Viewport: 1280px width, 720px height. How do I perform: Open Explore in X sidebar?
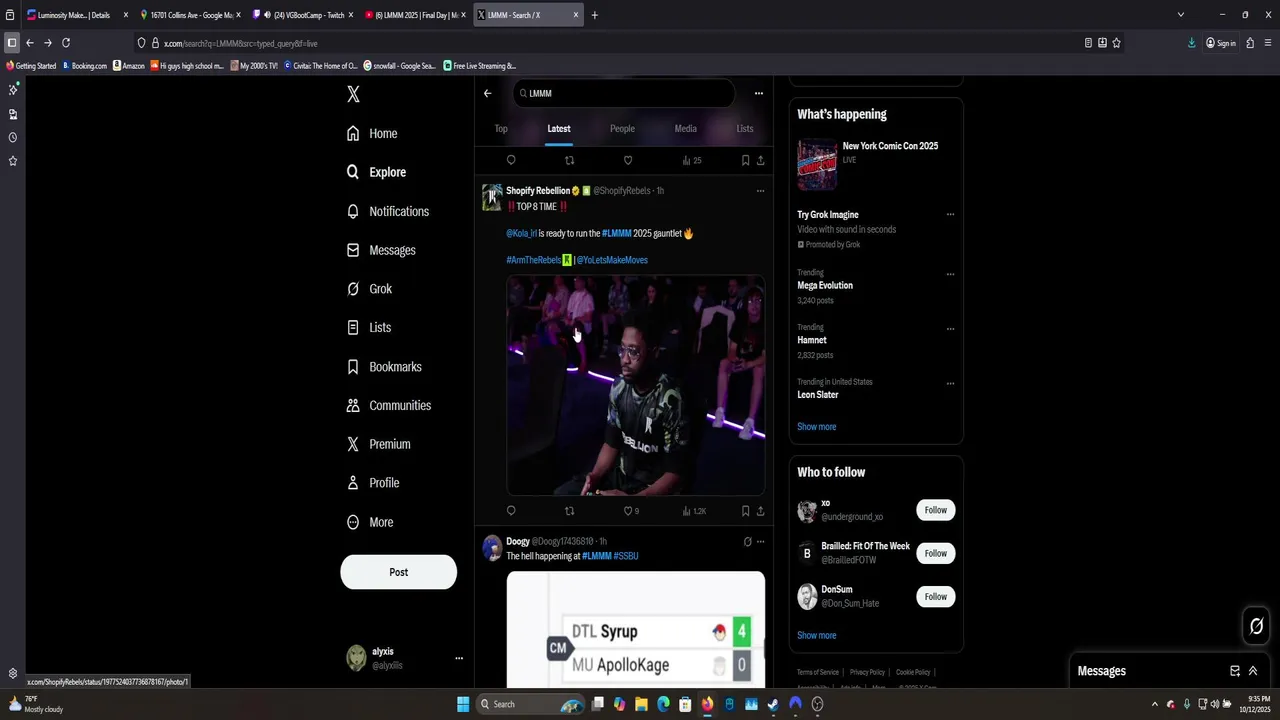[x=376, y=172]
